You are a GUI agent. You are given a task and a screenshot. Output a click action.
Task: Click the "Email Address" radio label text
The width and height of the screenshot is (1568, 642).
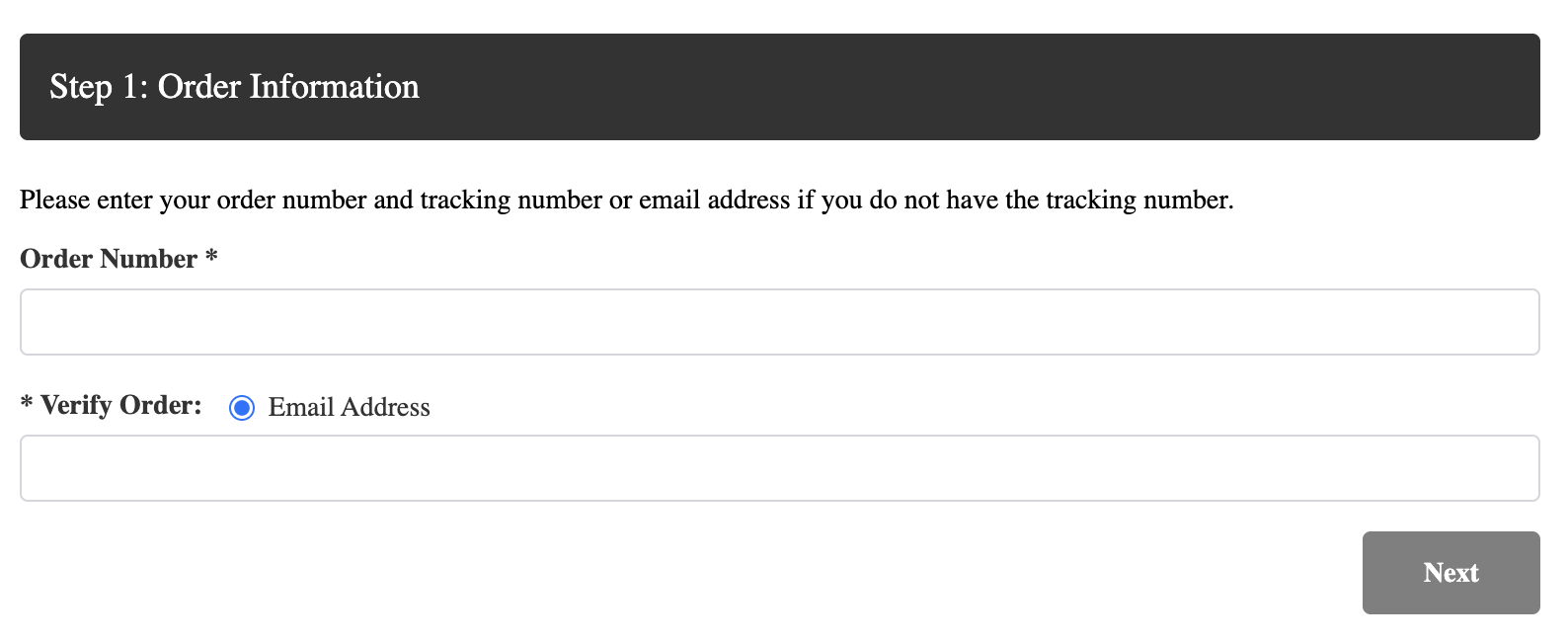(x=349, y=407)
